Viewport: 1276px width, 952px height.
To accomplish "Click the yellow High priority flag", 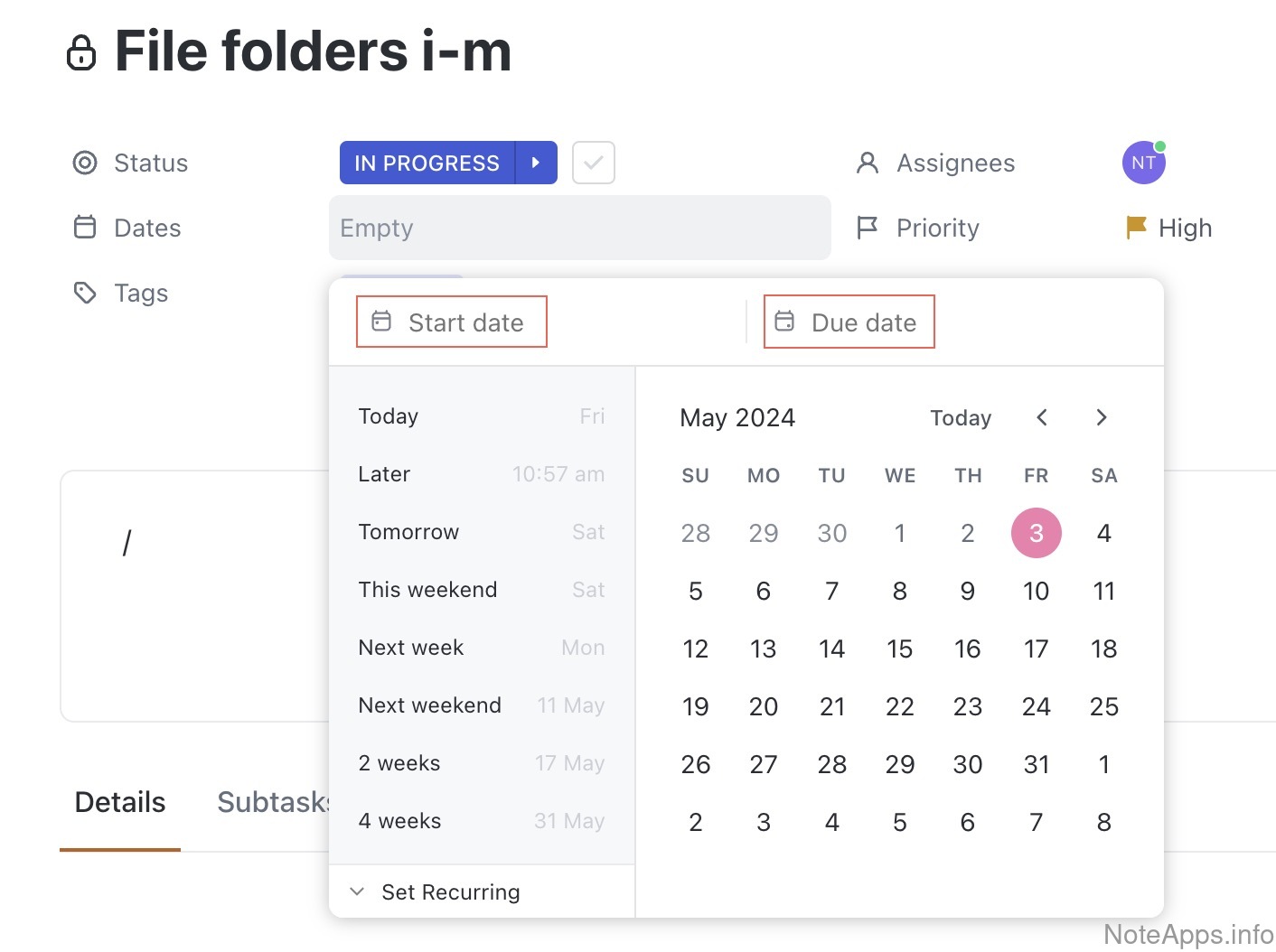I will tap(1136, 228).
